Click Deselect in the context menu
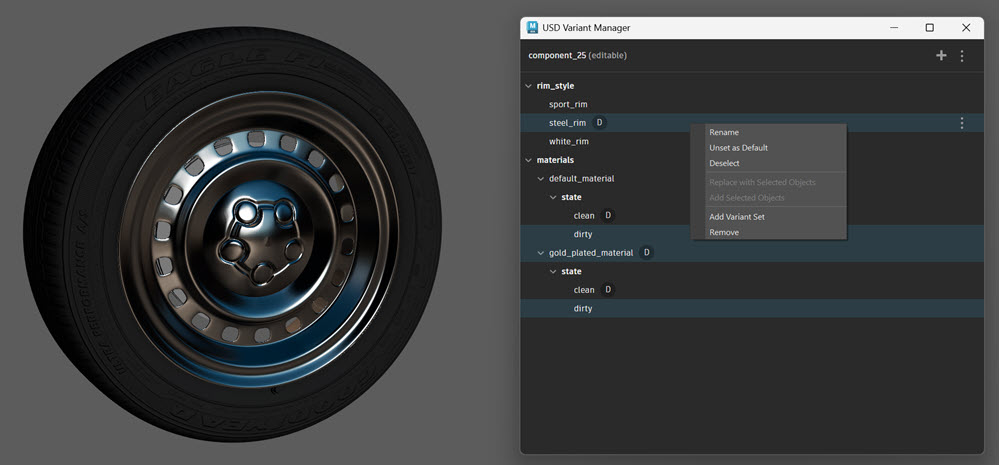This screenshot has width=1000, height=465. click(724, 163)
